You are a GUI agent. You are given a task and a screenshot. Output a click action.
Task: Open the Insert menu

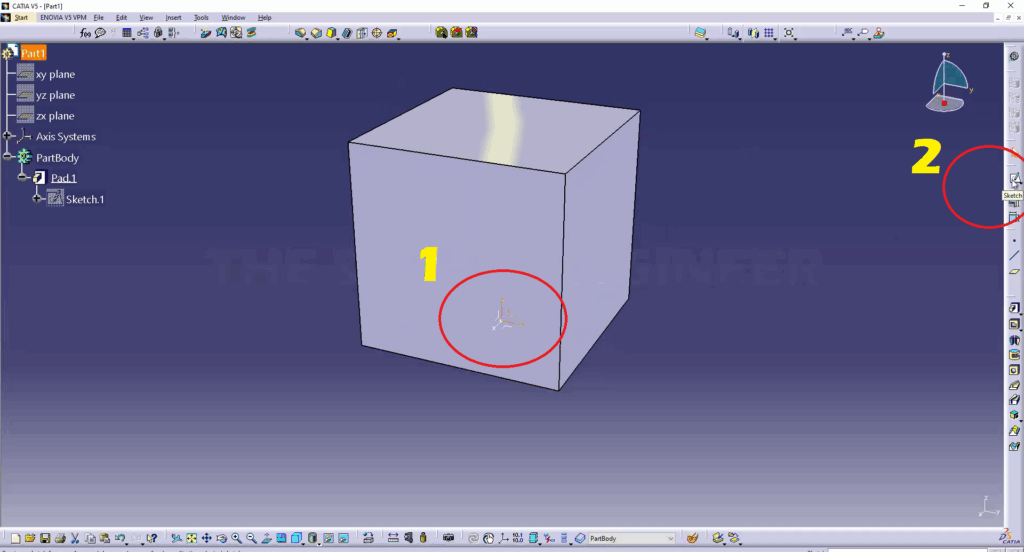(x=173, y=18)
